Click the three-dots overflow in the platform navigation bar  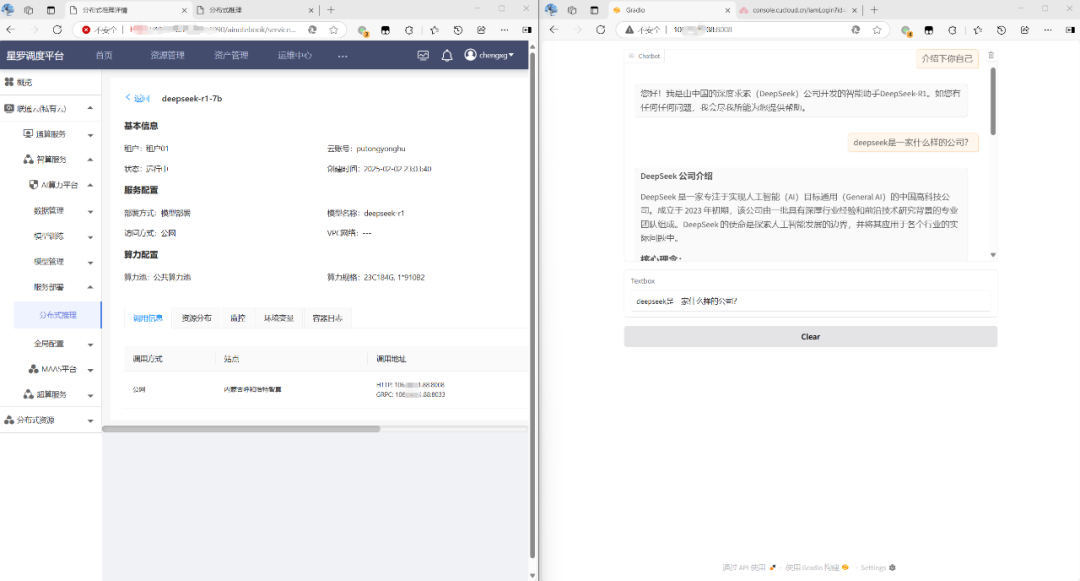tap(342, 56)
